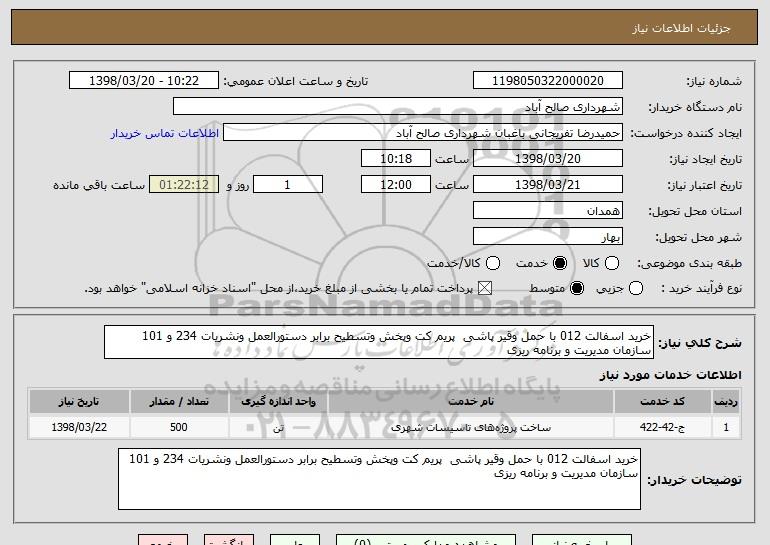Viewport: 770px width, 545px height.
Task: Click the countdown timer 01:22:12
Action: 184,185
